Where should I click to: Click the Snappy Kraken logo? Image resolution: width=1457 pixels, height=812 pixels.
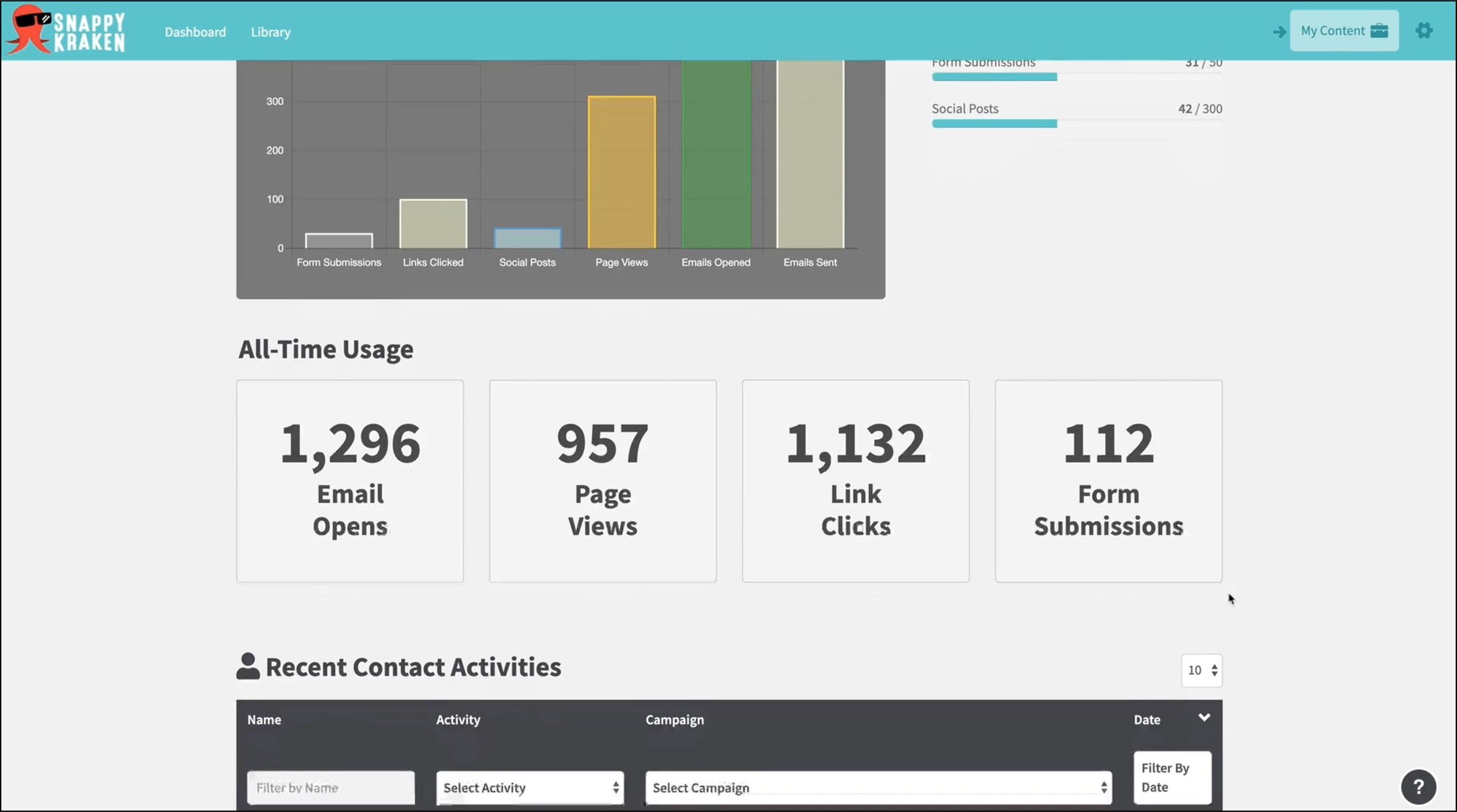64,30
